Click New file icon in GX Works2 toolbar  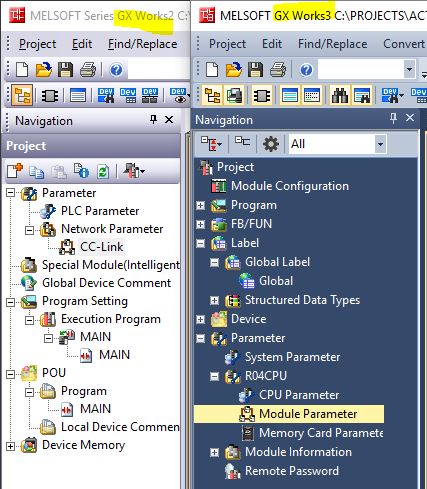click(22, 70)
